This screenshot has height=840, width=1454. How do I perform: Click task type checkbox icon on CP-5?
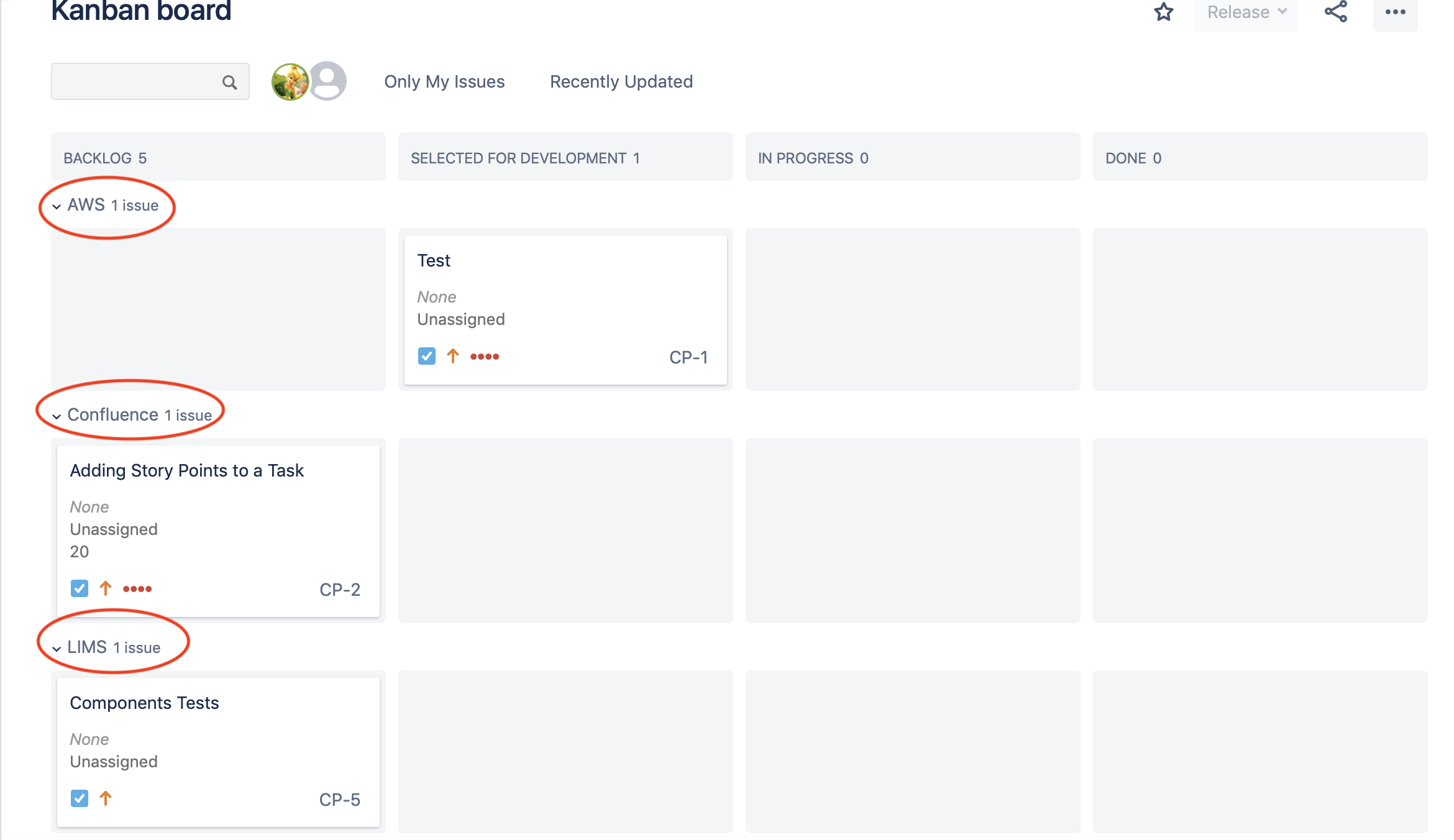click(80, 798)
